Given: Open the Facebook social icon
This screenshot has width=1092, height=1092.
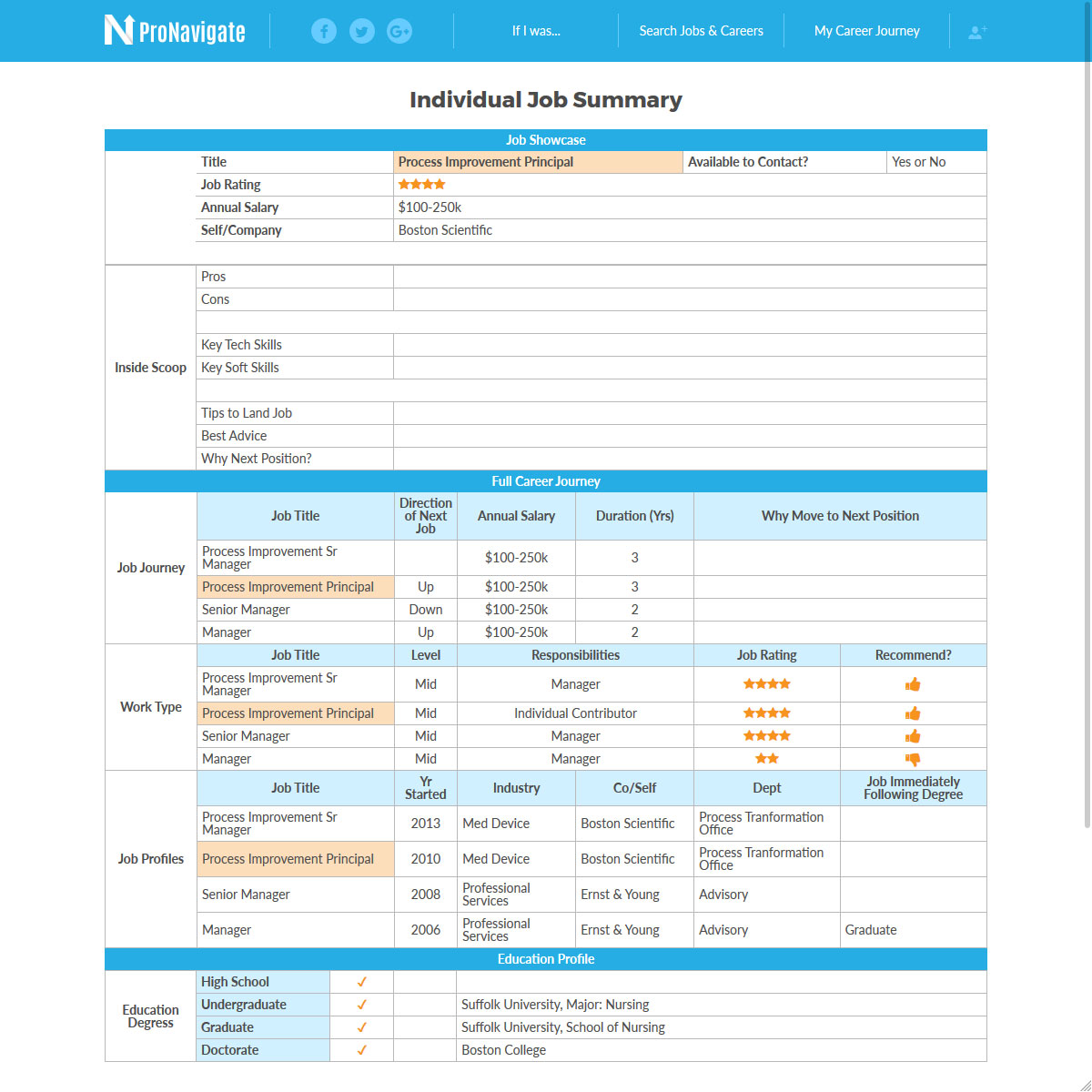Looking at the screenshot, I should pyautogui.click(x=324, y=31).
